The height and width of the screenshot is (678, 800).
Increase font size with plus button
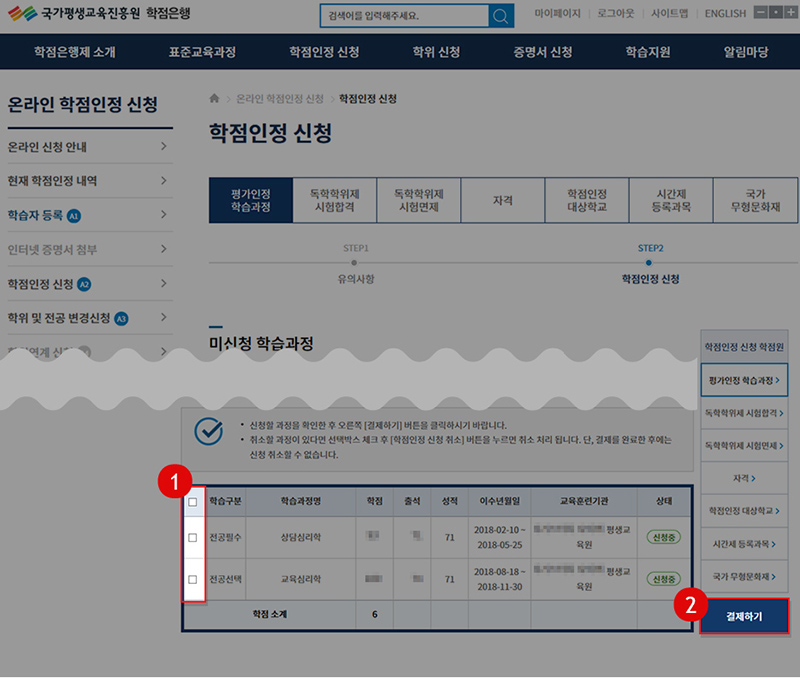pyautogui.click(x=789, y=13)
